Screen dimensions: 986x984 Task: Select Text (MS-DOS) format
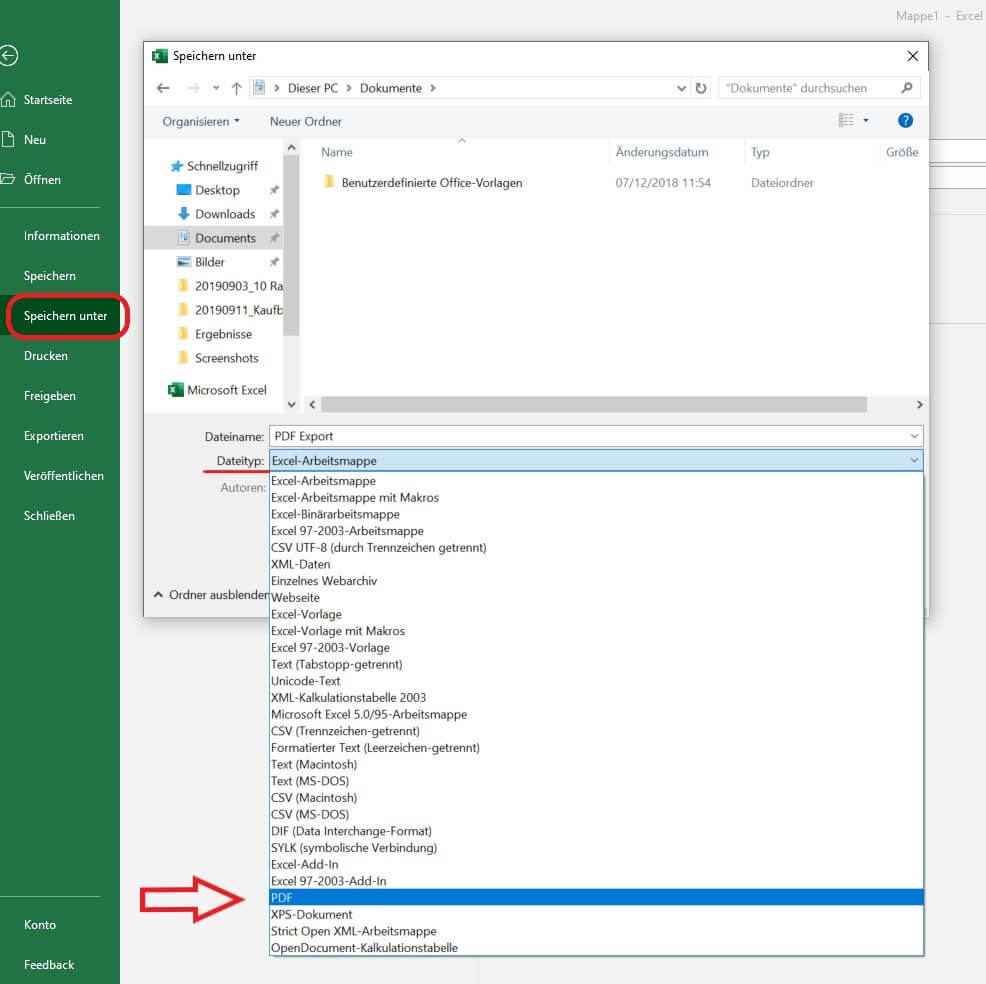(x=596, y=781)
